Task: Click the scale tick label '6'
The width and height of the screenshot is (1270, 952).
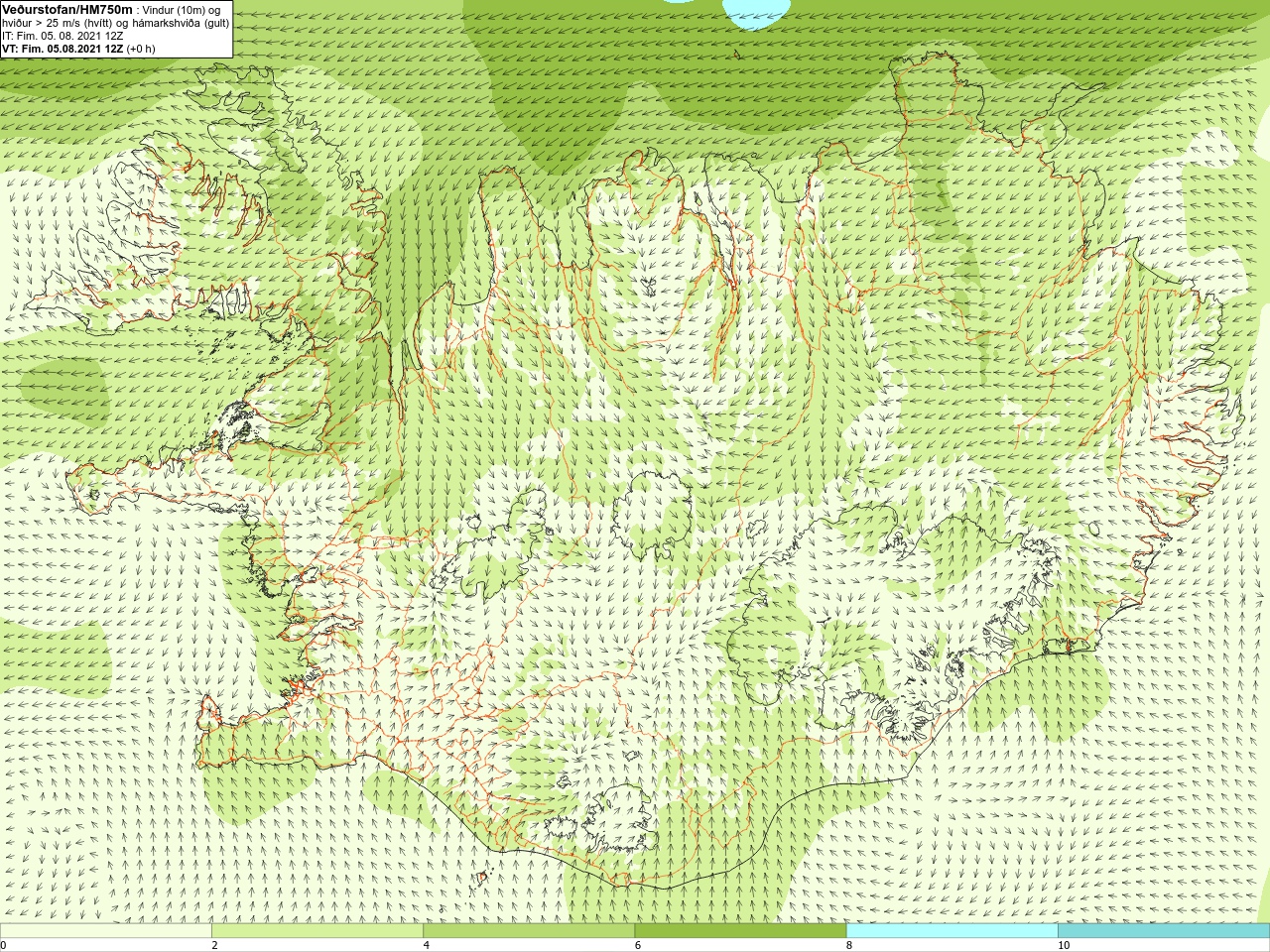Action: [637, 945]
